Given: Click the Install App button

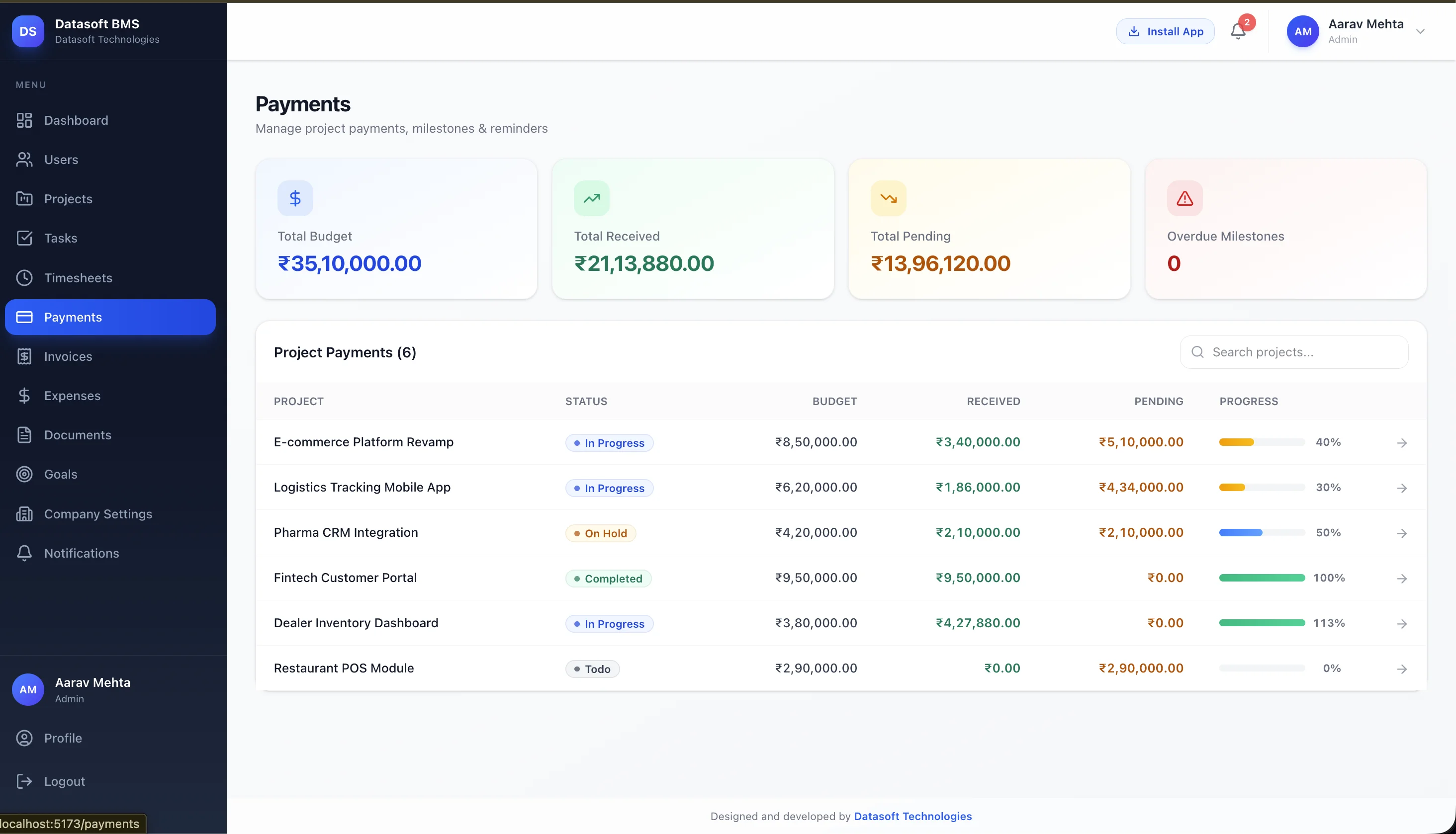Looking at the screenshot, I should coord(1164,31).
